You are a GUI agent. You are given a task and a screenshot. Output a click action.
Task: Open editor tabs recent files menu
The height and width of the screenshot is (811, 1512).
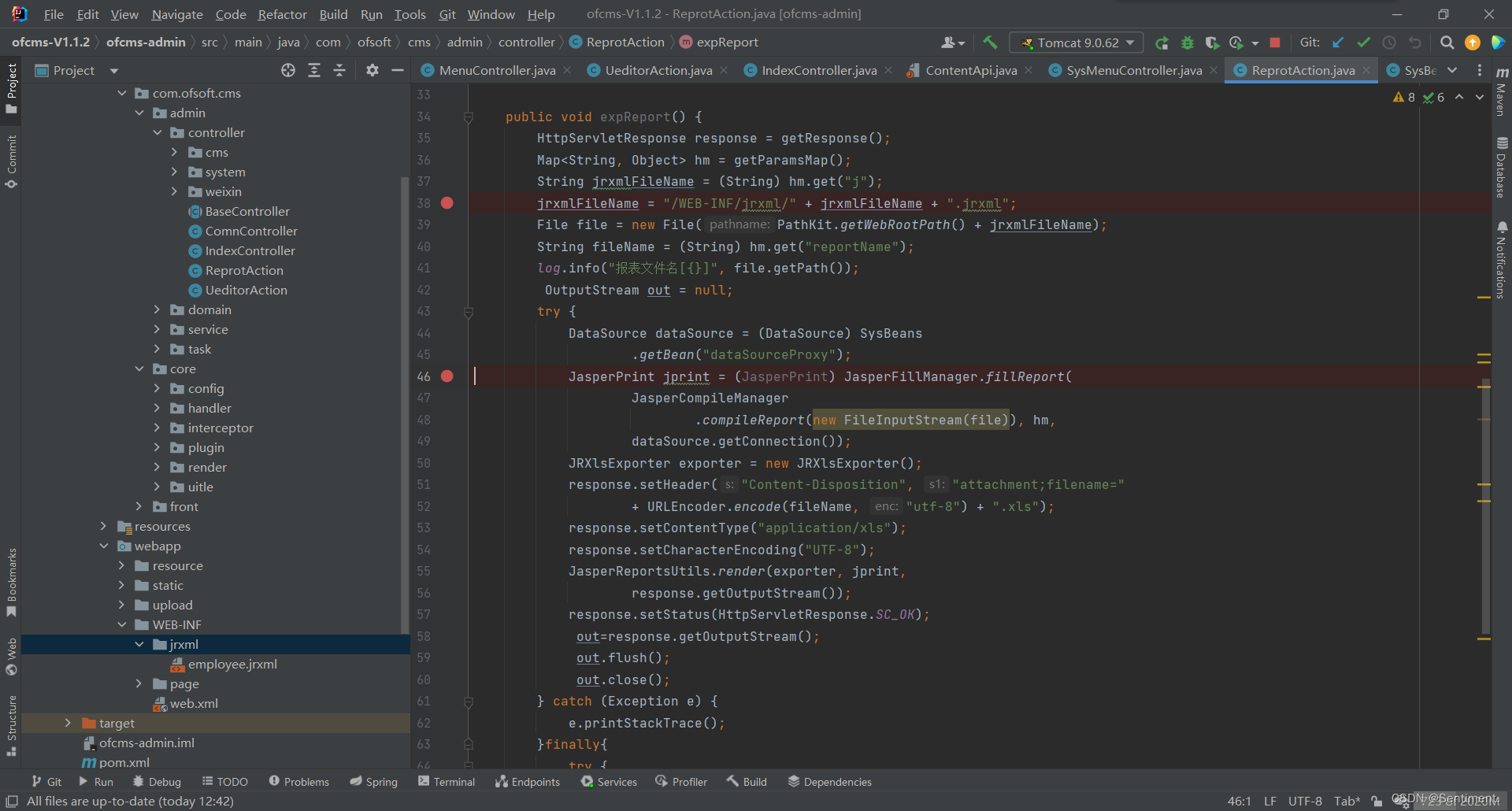tap(1480, 70)
